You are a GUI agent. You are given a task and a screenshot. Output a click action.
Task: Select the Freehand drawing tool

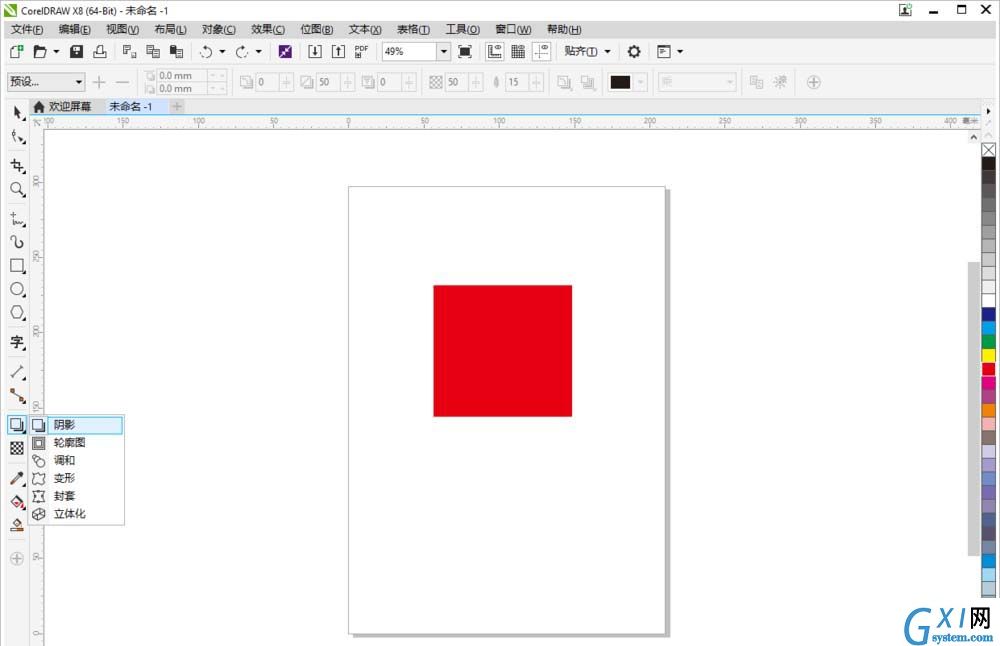click(x=17, y=219)
